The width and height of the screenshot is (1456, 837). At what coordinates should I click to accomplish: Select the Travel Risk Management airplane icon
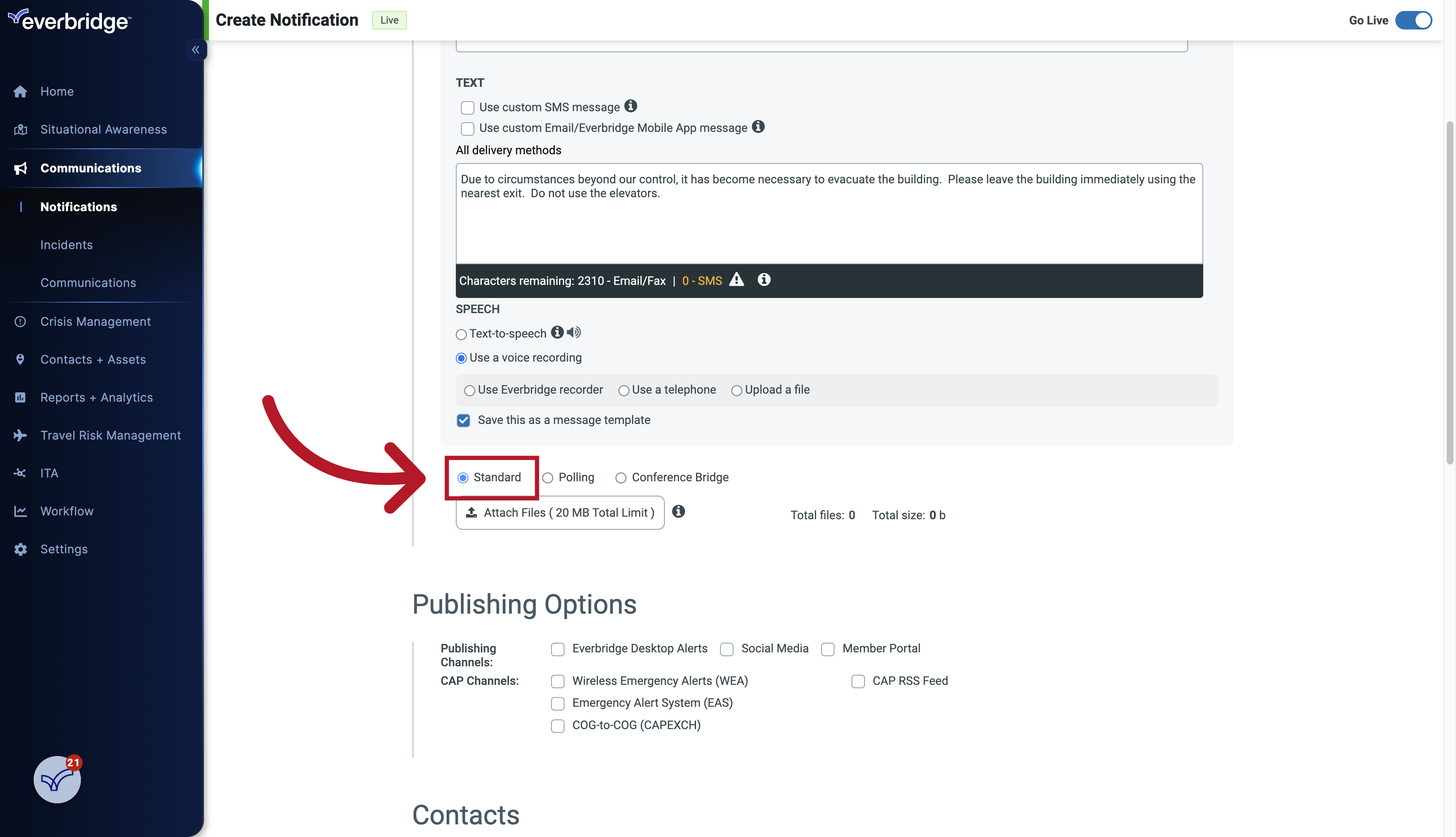[x=20, y=435]
